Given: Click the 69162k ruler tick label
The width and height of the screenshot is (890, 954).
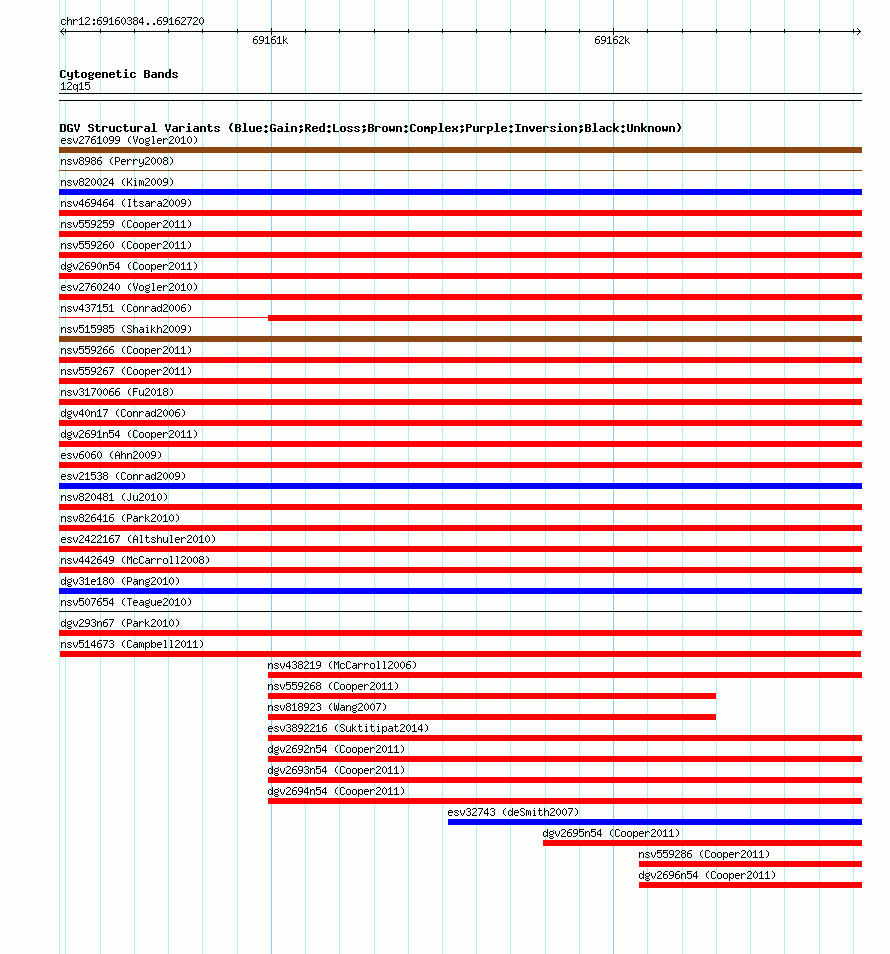Looking at the screenshot, I should point(612,41).
